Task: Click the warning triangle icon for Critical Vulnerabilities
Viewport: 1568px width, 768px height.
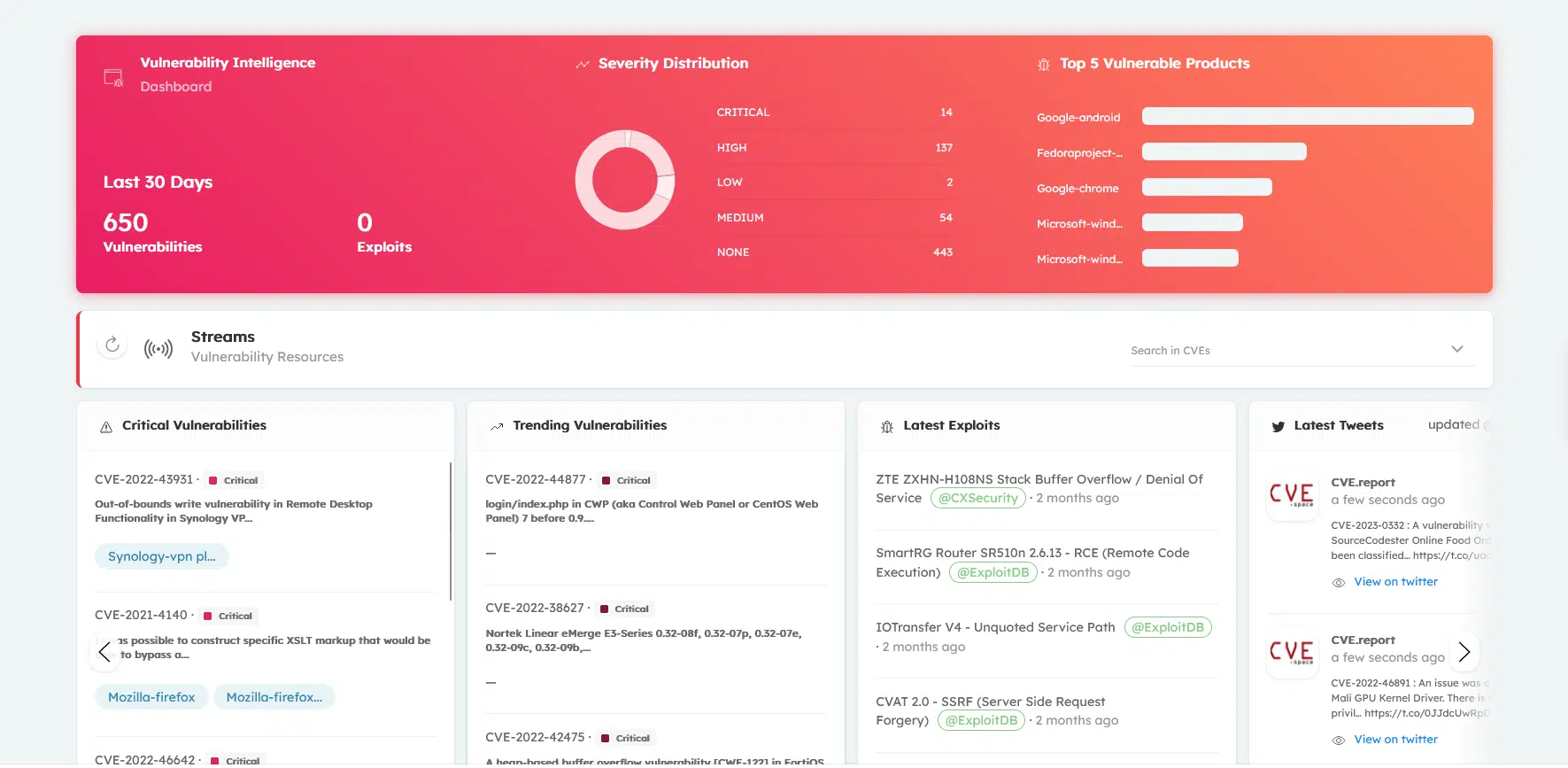Action: coord(106,427)
